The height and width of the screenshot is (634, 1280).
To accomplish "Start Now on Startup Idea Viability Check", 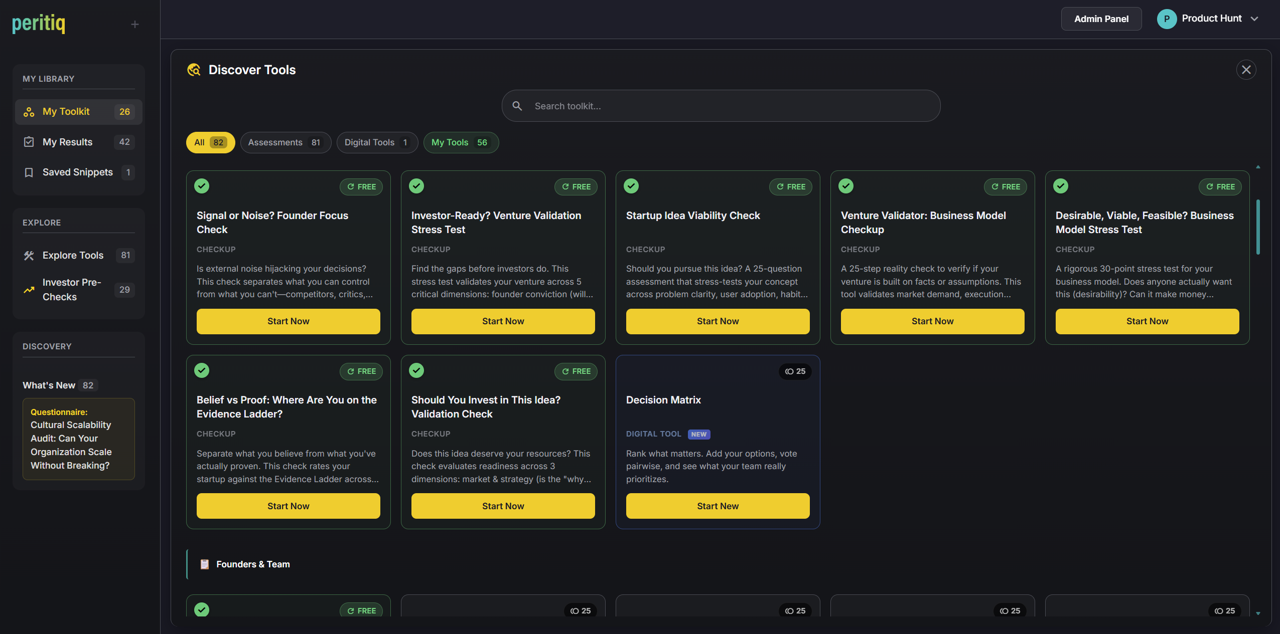I will click(718, 321).
